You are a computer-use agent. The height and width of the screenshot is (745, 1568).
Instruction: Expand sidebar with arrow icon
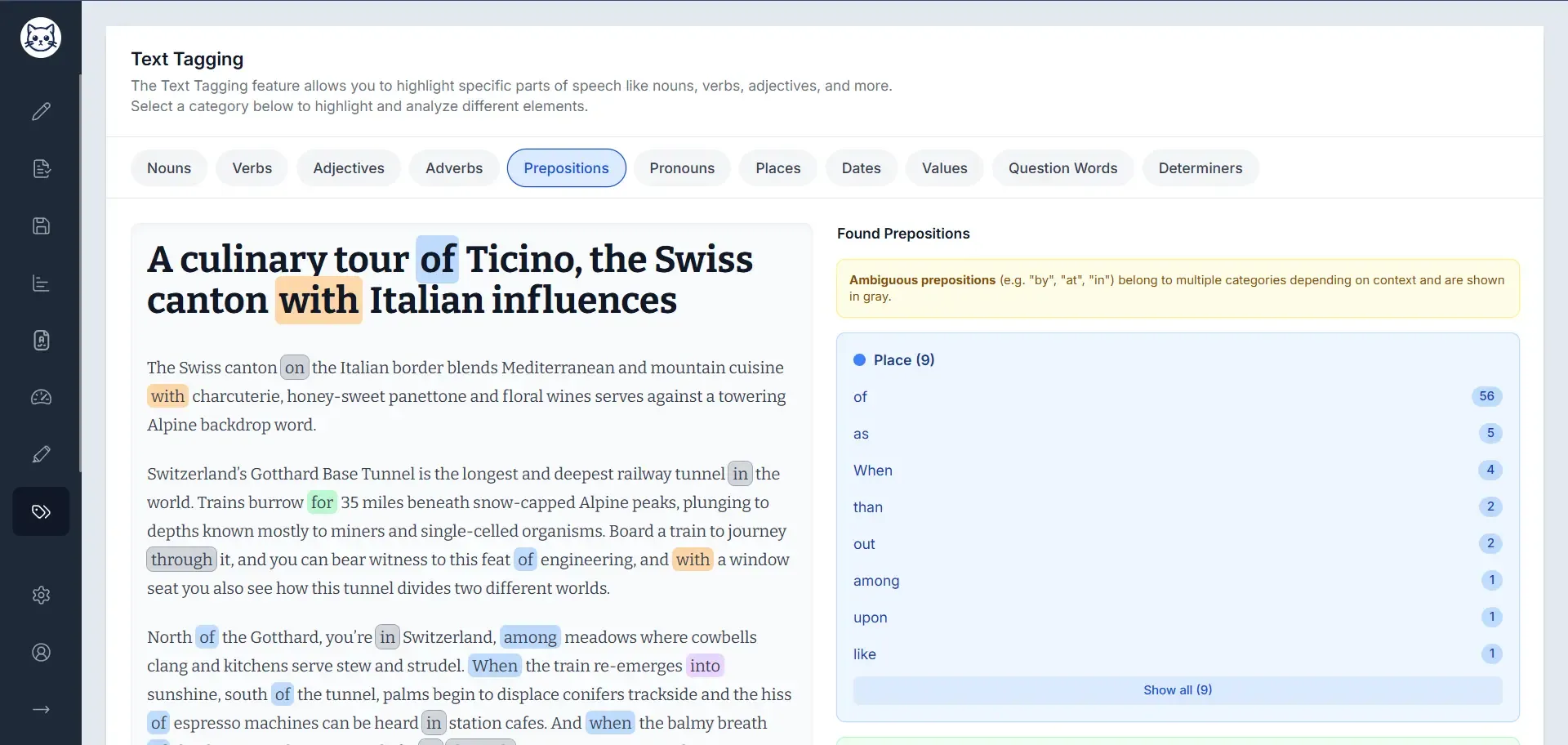tap(41, 710)
